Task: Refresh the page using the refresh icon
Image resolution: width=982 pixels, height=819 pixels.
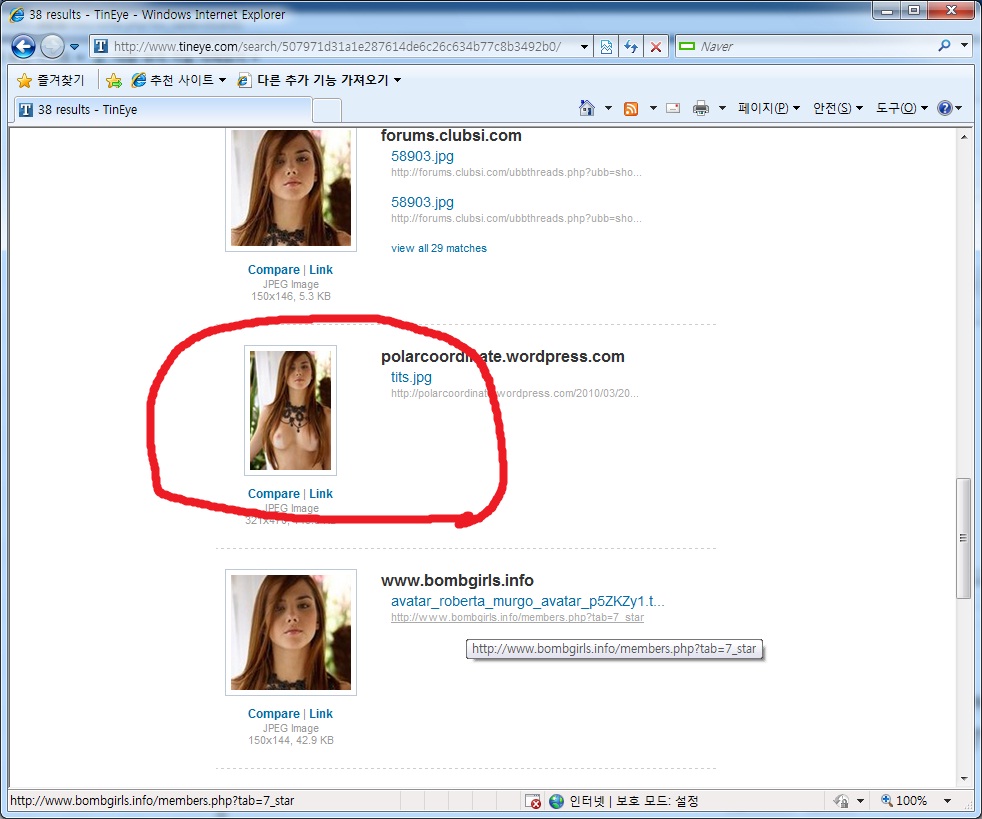Action: point(631,46)
